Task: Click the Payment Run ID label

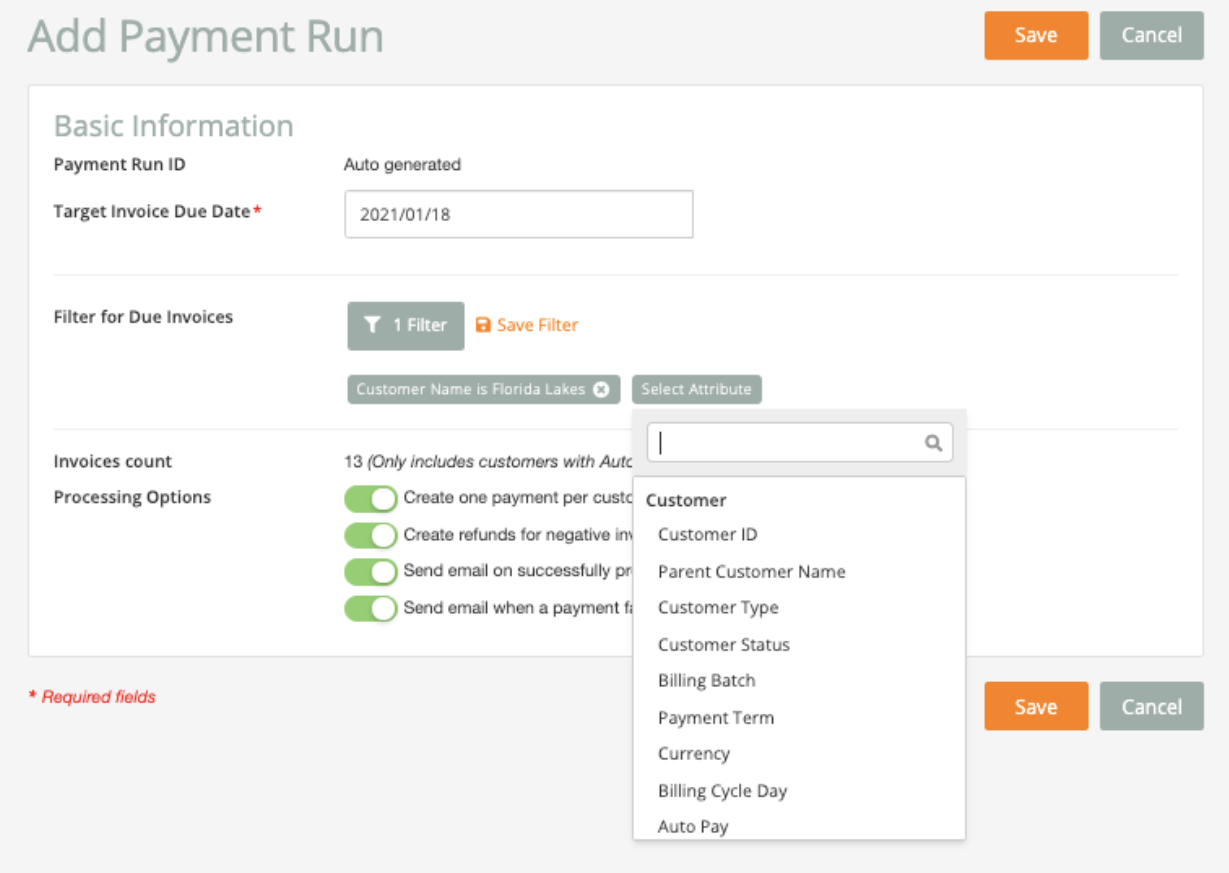Action: (120, 164)
